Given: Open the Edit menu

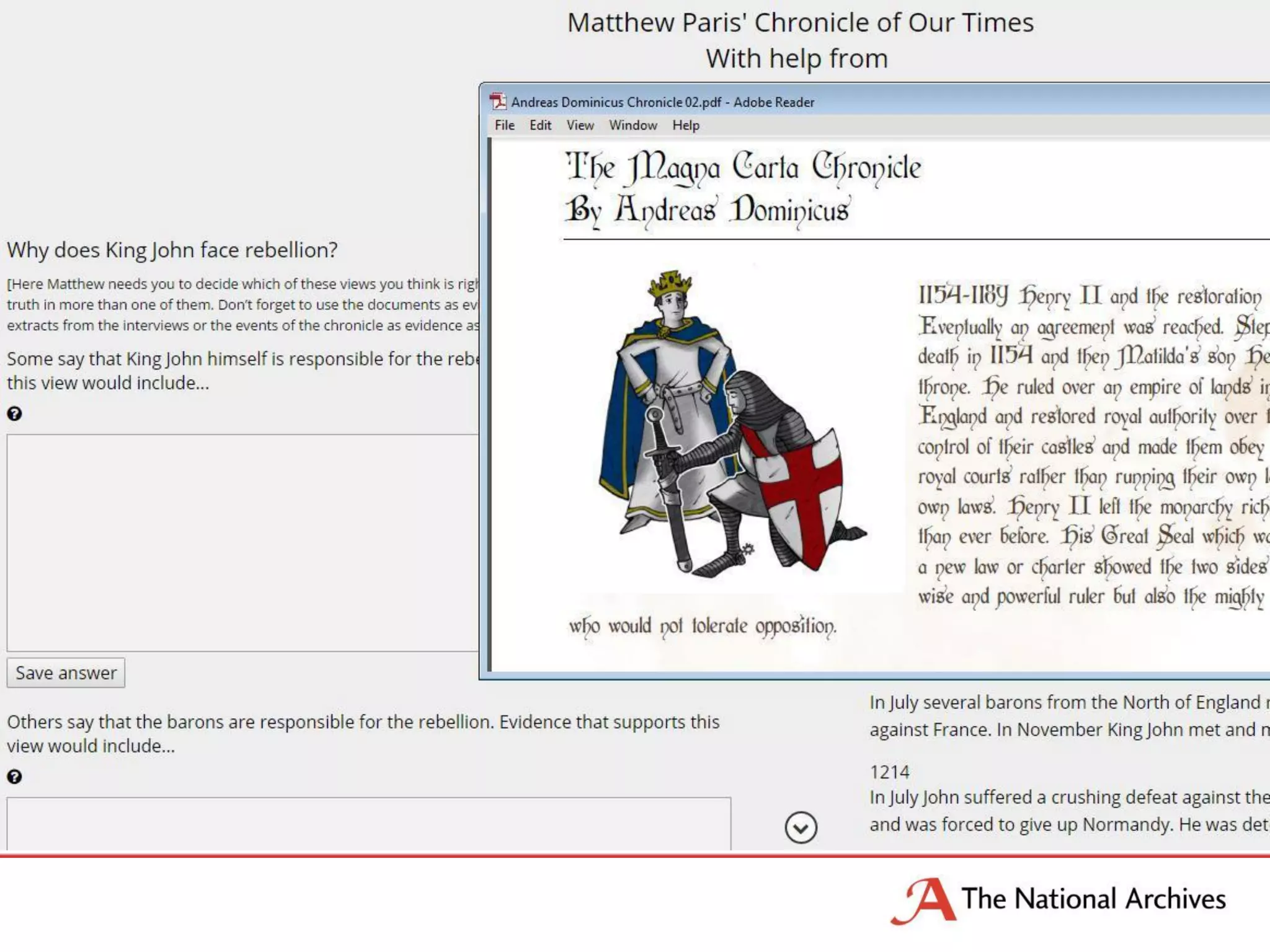Looking at the screenshot, I should [540, 125].
